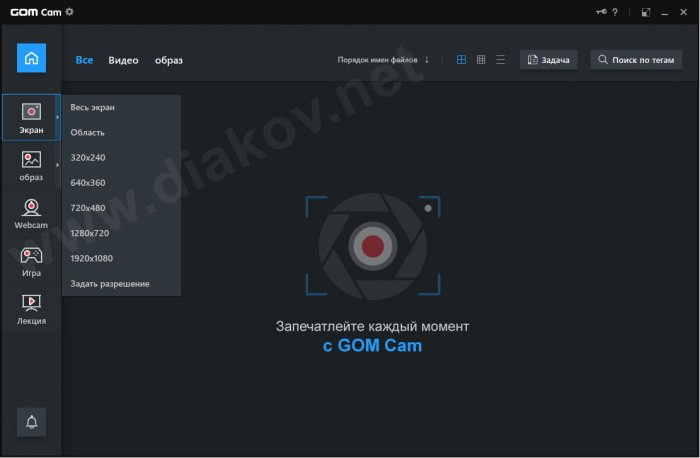This screenshot has width=700, height=458.
Task: Open help question mark
Action: tap(615, 12)
